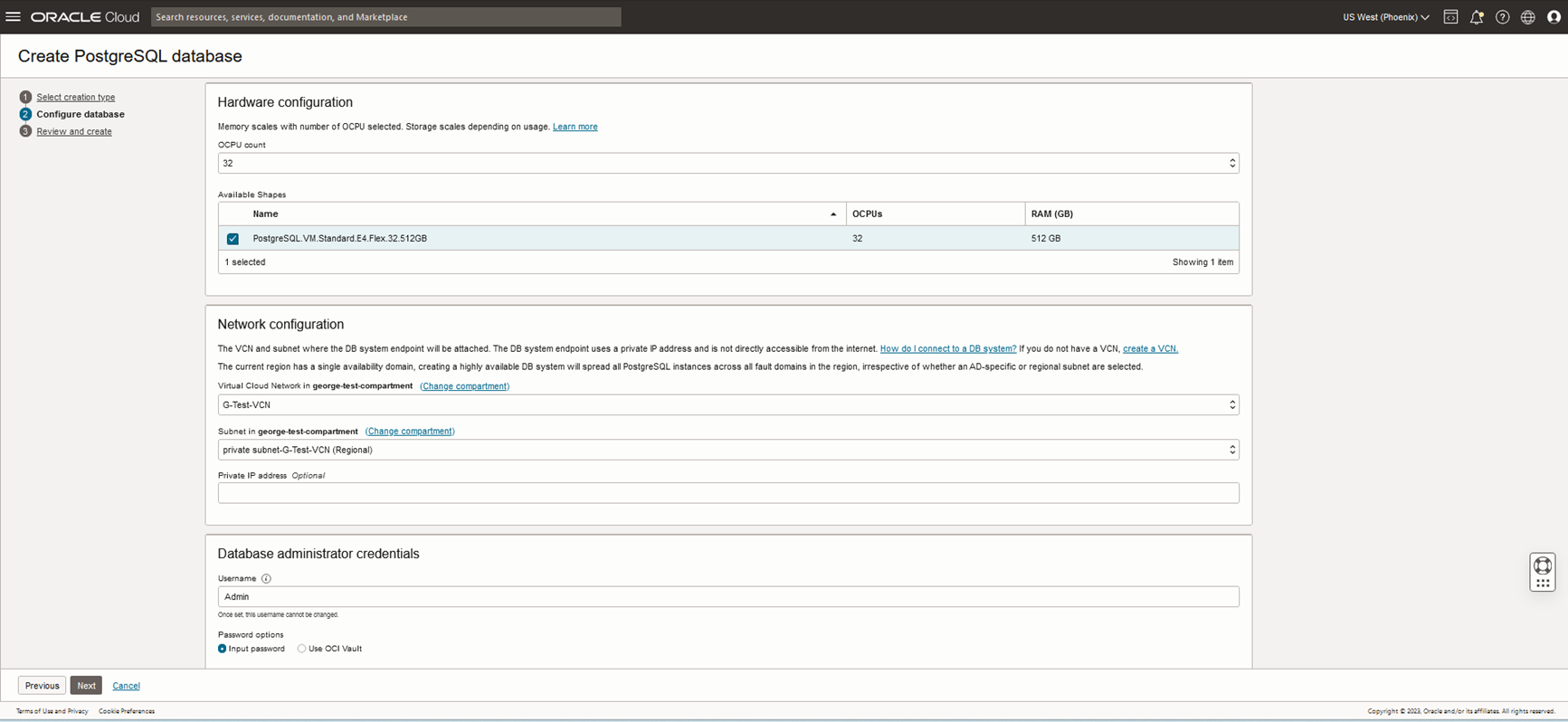Open the OCPU count dropdown

coord(728,163)
